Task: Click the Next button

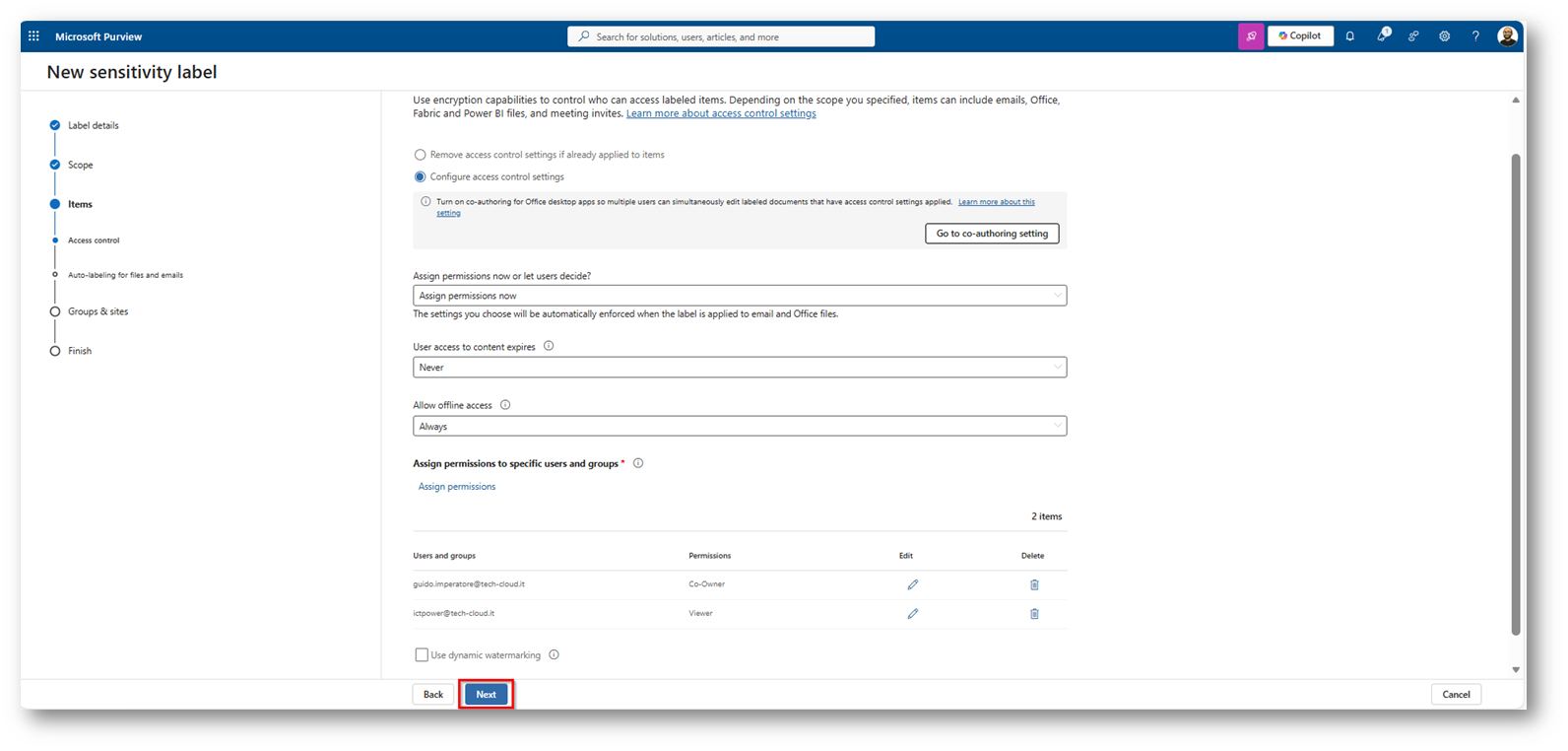Action: click(x=486, y=695)
